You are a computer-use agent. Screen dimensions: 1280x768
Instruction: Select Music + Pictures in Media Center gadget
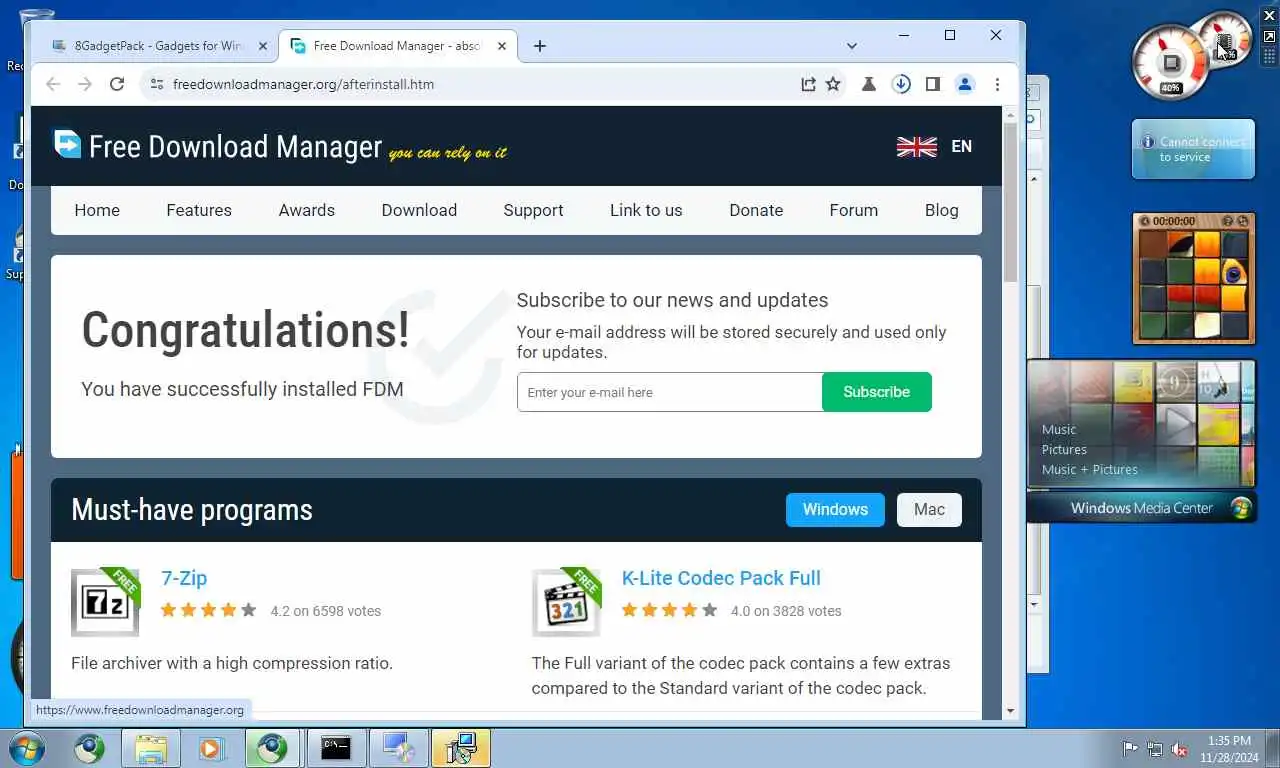(1090, 469)
